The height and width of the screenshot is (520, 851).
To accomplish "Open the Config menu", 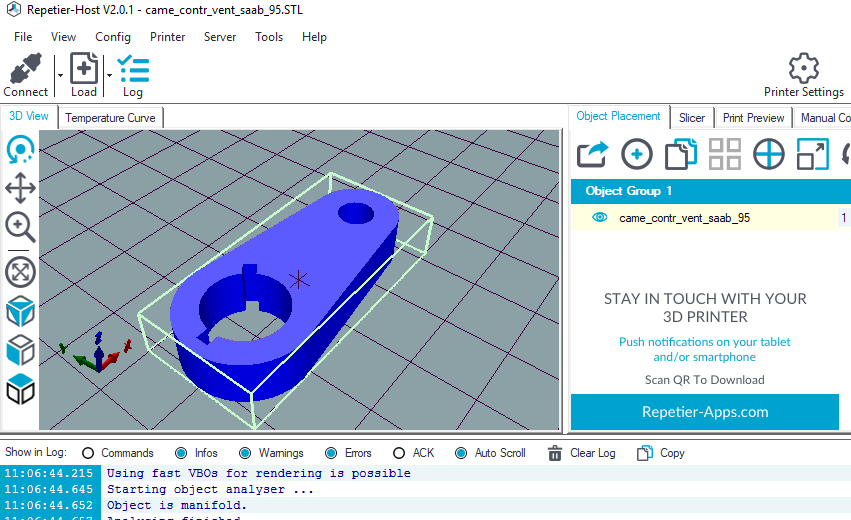I will click(x=113, y=37).
